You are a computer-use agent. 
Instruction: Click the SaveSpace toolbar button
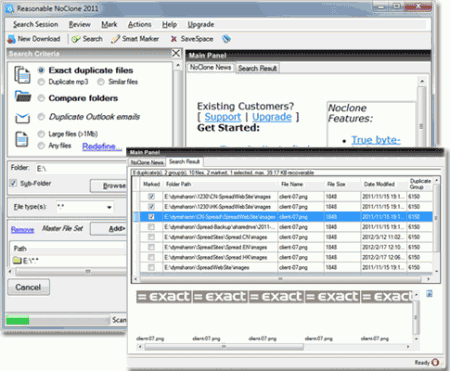pos(192,39)
